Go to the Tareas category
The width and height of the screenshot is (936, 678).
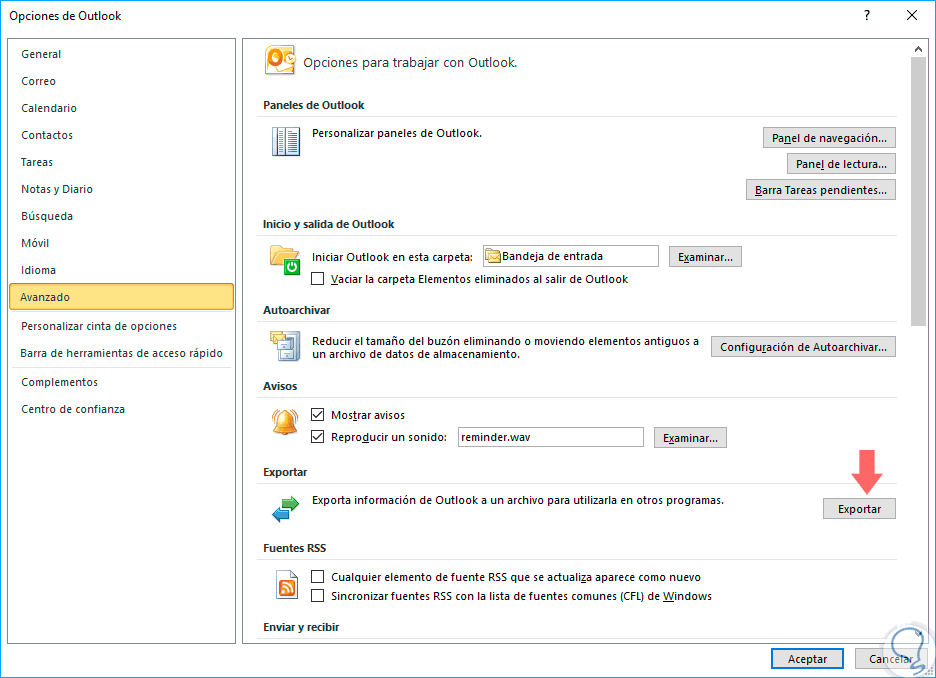[121, 162]
